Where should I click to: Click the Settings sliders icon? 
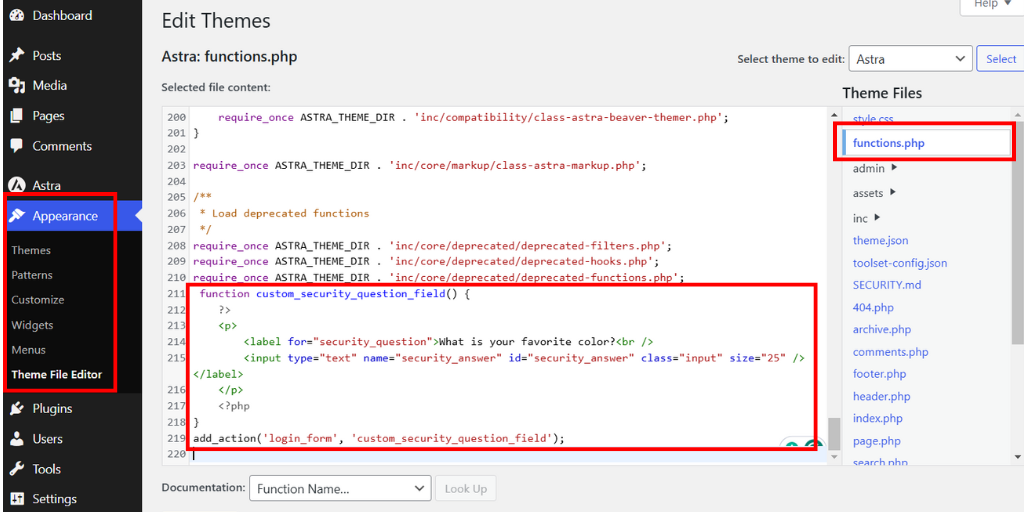[x=17, y=499]
